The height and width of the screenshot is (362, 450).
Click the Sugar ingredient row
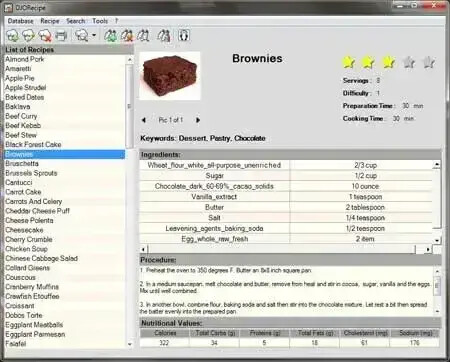coord(286,176)
